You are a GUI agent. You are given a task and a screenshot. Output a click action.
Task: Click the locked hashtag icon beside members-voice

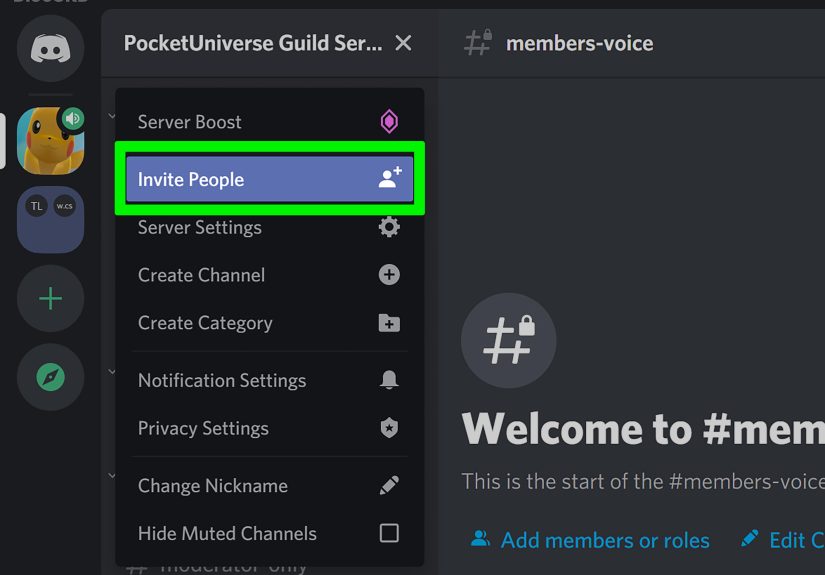(x=478, y=42)
